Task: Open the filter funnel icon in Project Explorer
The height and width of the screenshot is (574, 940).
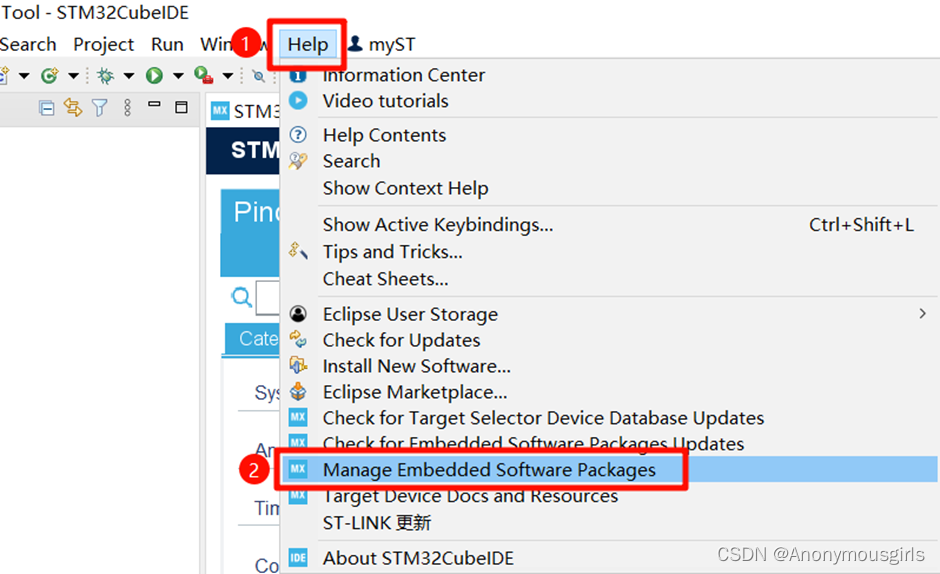Action: pyautogui.click(x=100, y=108)
